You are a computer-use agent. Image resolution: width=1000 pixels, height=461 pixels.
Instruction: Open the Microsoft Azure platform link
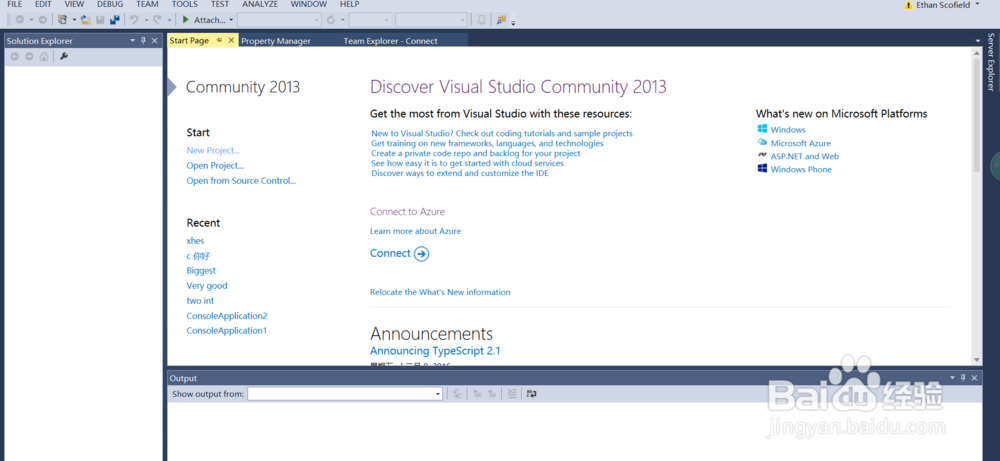pos(800,143)
